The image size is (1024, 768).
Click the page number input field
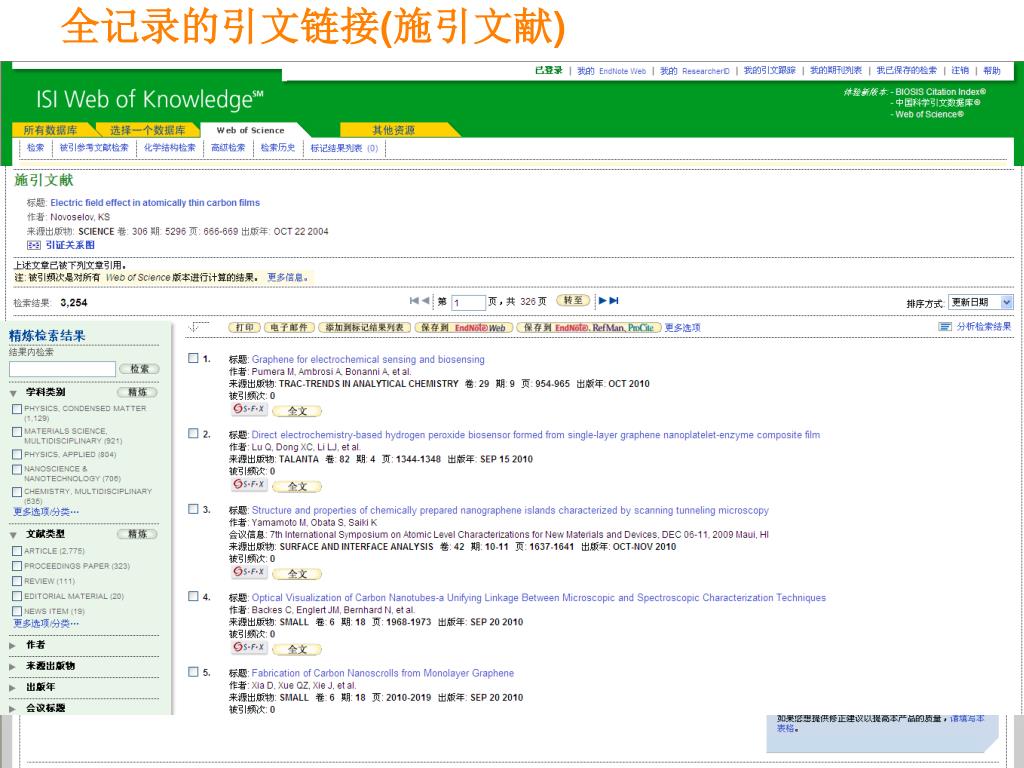click(x=468, y=302)
